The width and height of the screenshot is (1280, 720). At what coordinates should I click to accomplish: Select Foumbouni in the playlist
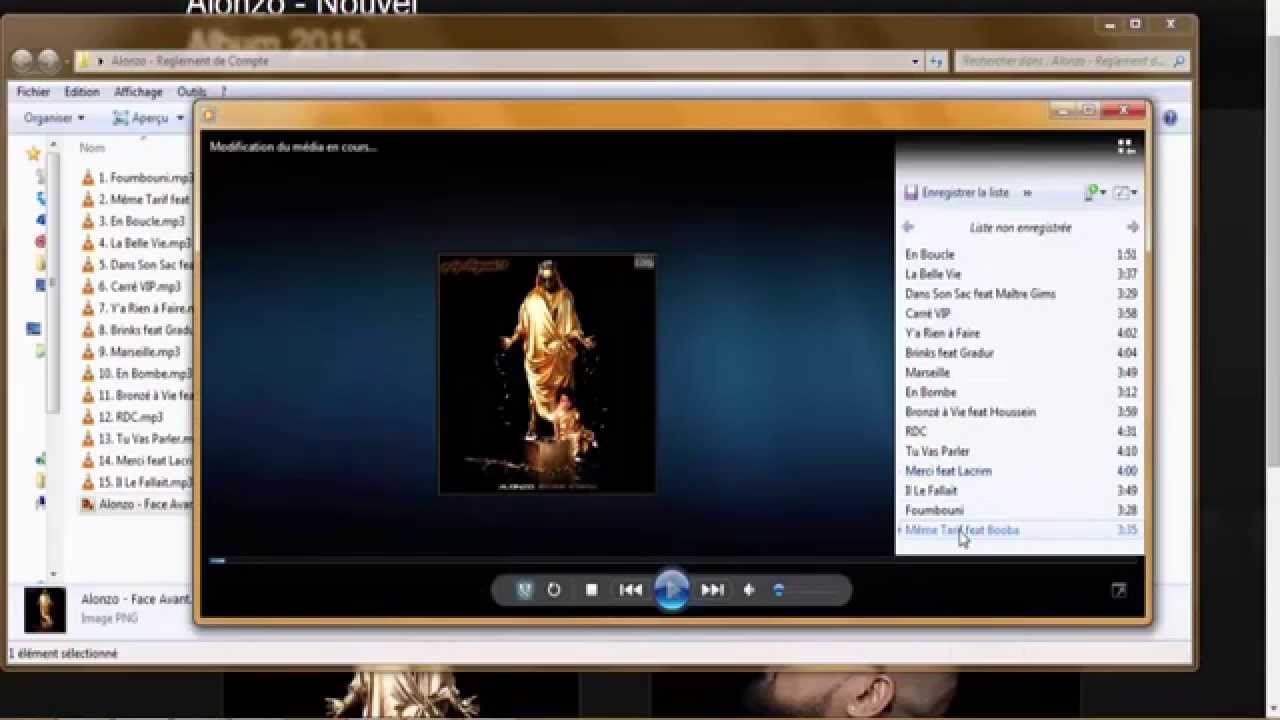pyautogui.click(x=1020, y=510)
